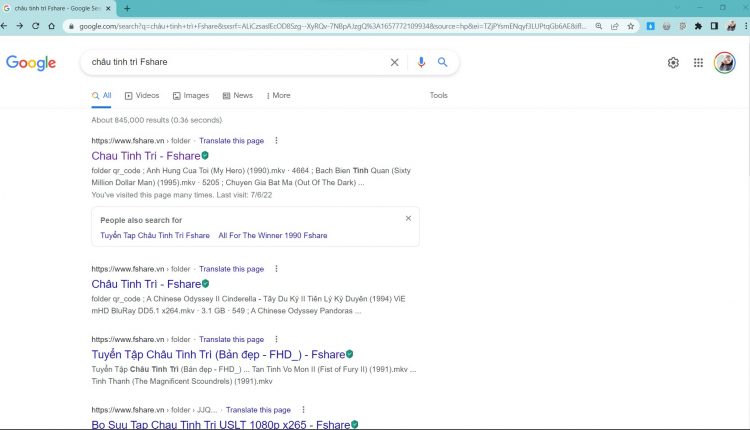The image size is (750, 430).
Task: Reload the current Google search page
Action: click(x=35, y=26)
